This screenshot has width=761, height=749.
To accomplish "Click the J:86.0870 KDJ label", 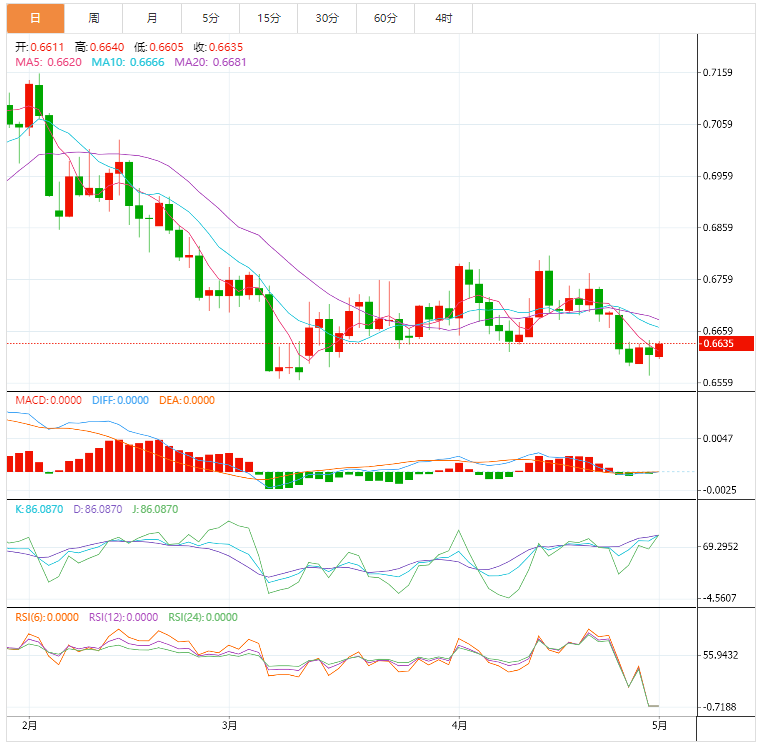I will coord(155,509).
